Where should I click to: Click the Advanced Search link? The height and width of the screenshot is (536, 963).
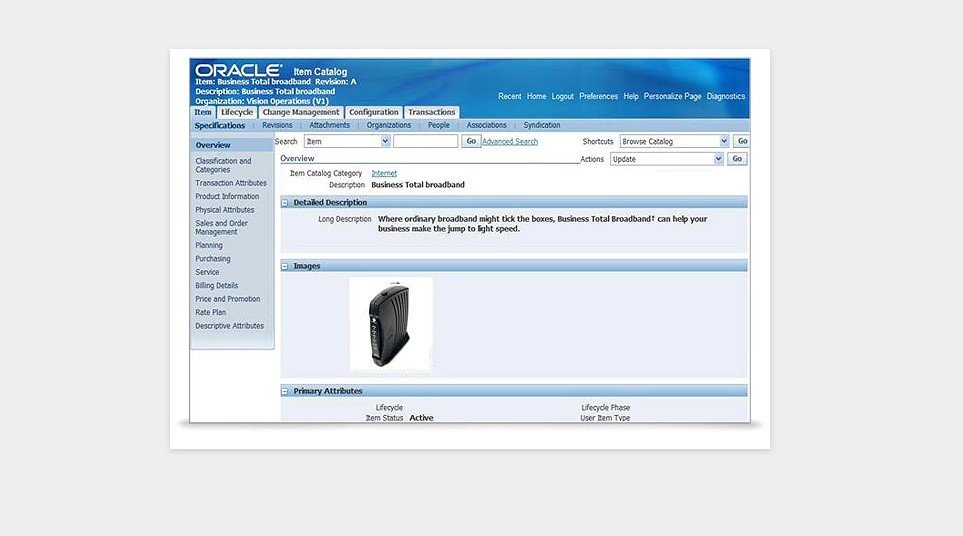click(x=509, y=142)
